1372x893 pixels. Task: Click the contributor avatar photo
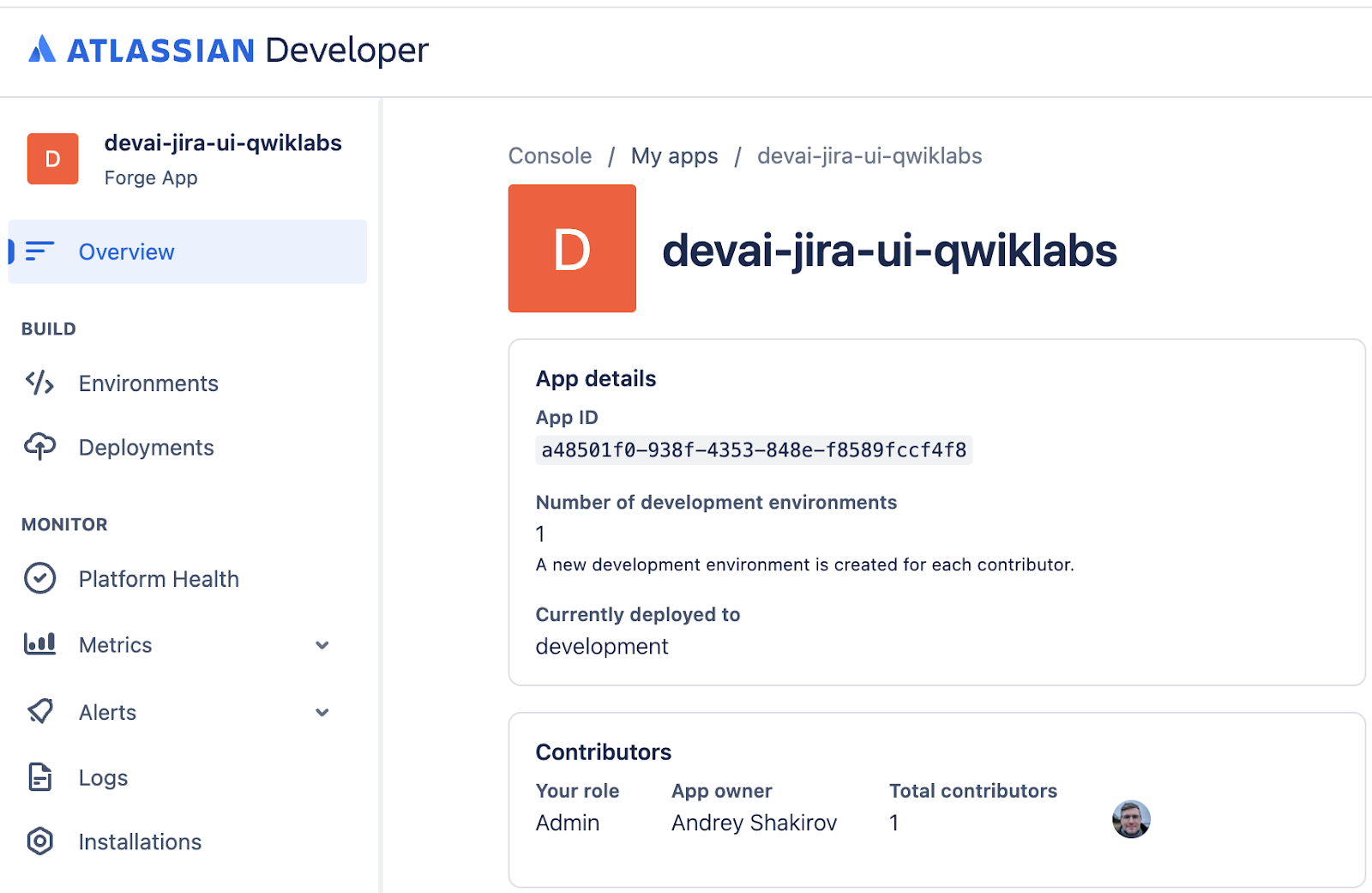1130,820
